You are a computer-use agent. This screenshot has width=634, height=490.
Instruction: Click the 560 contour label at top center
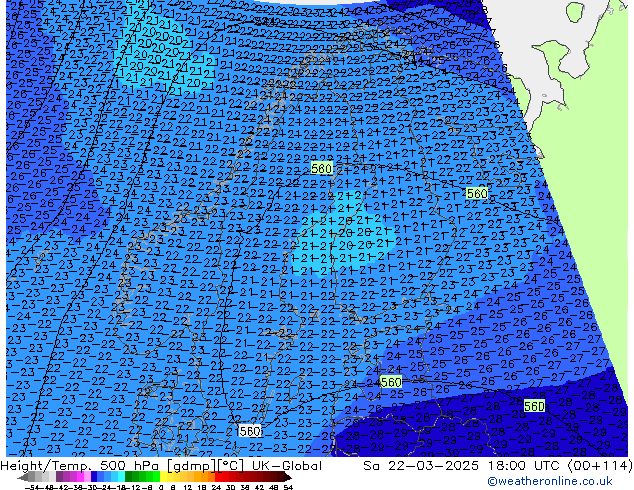tap(321, 169)
